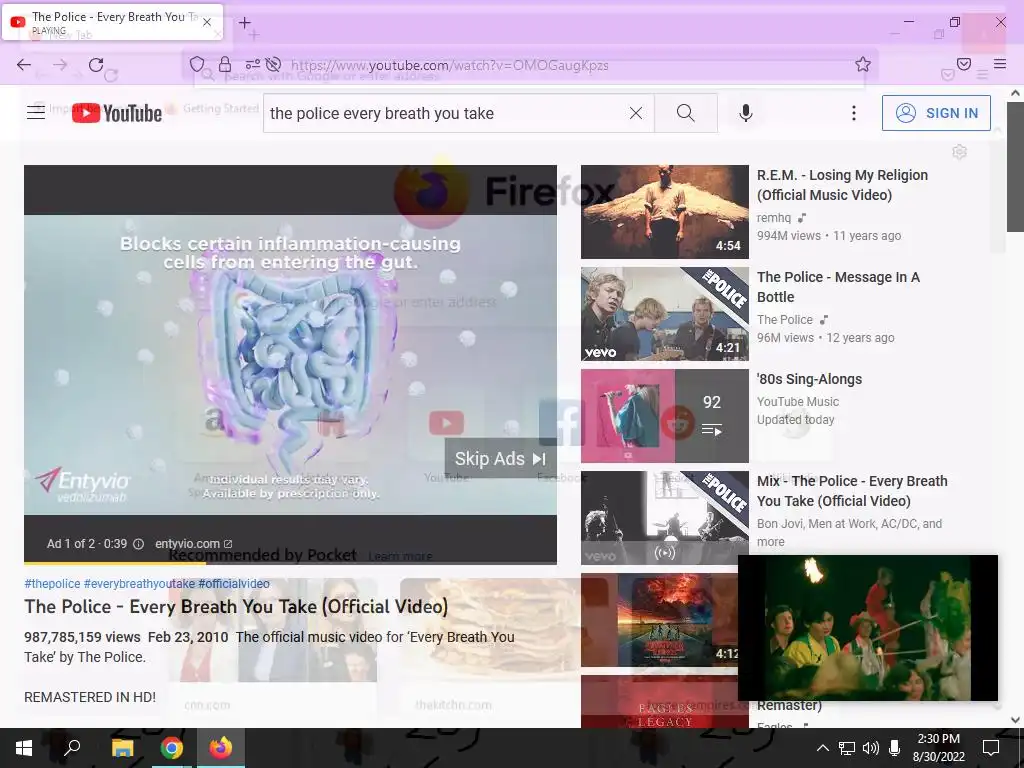Go back using the browser back arrow
This screenshot has width=1024, height=768.
pyautogui.click(x=24, y=65)
